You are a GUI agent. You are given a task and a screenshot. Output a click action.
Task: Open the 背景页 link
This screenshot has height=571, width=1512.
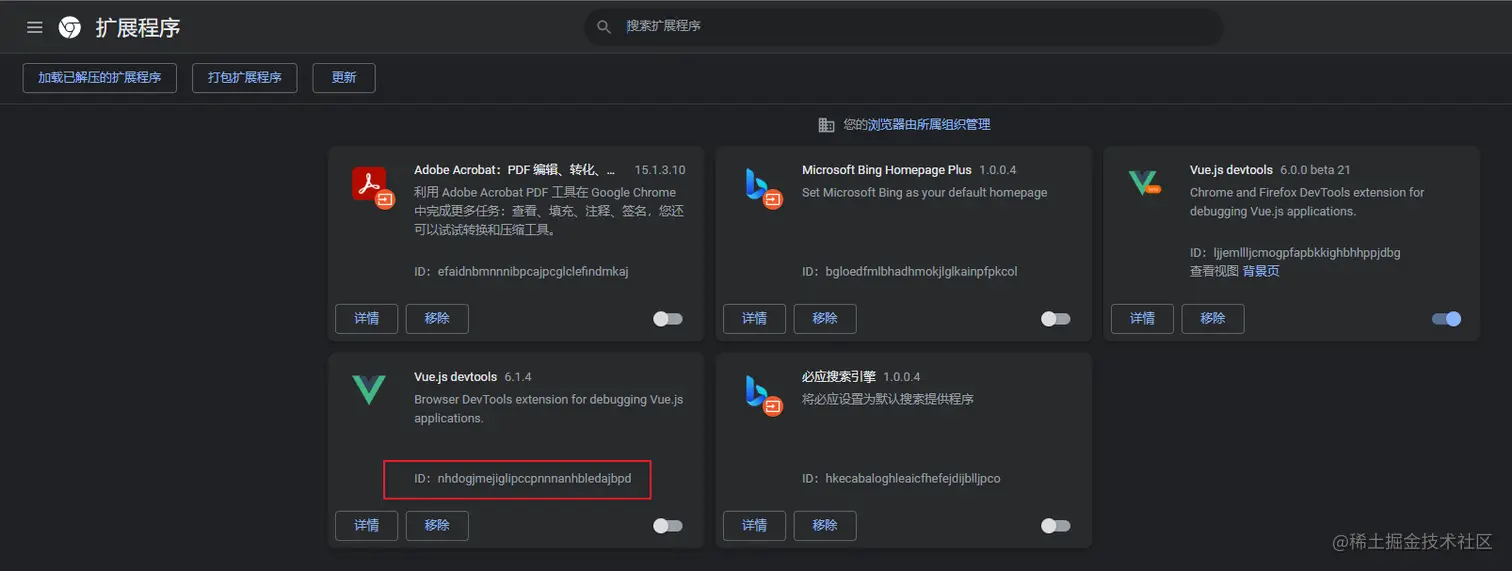pyautogui.click(x=1261, y=271)
